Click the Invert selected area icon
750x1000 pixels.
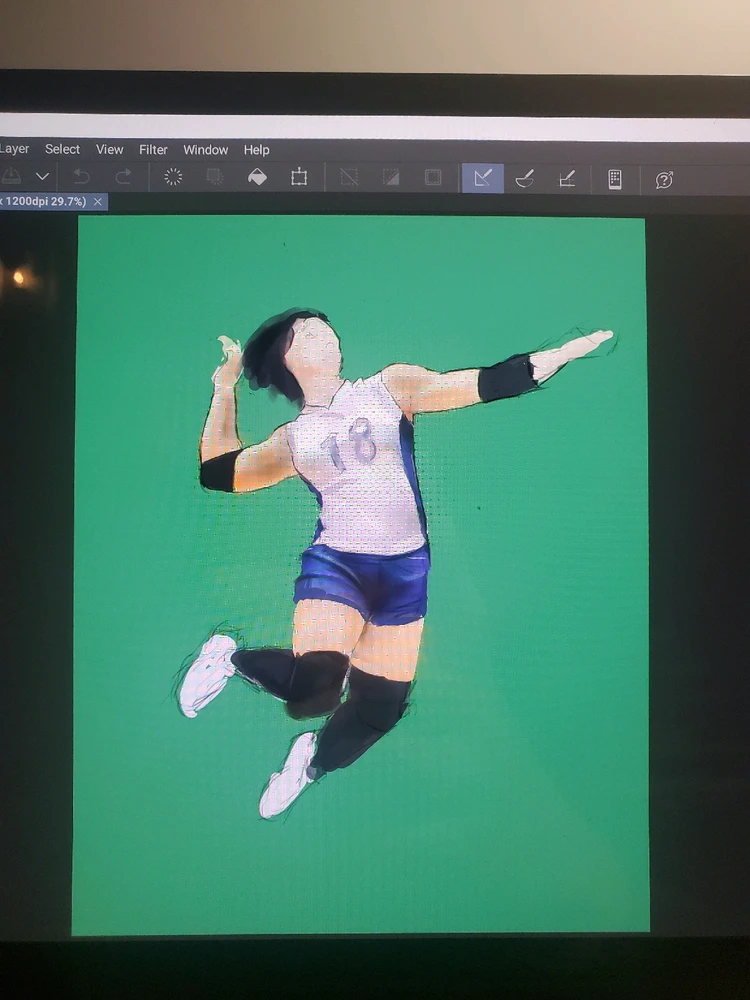(x=391, y=177)
